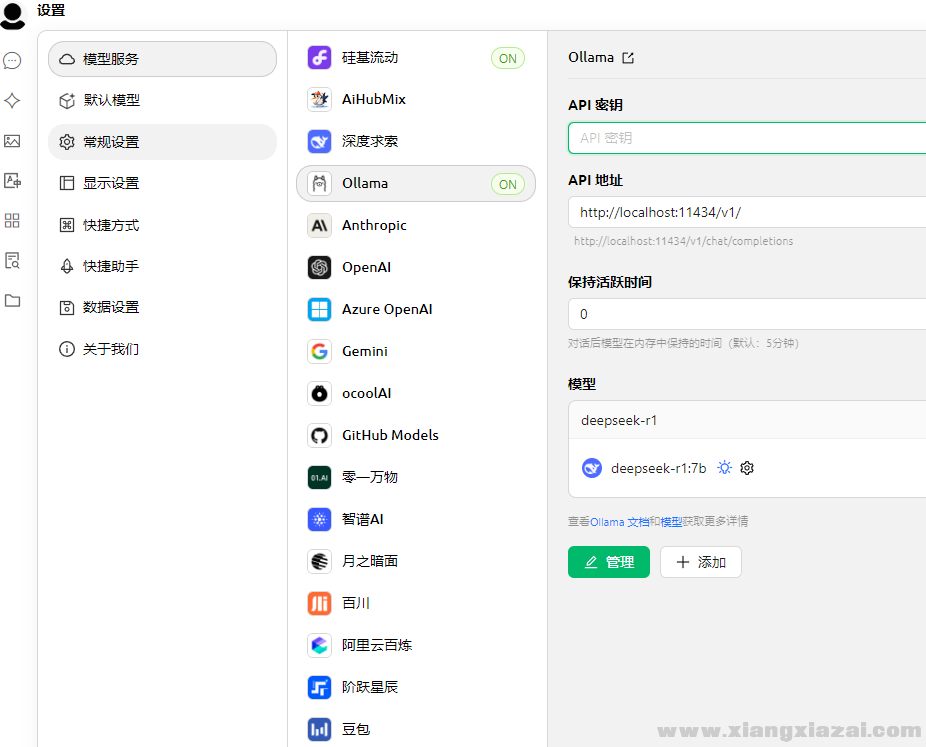This screenshot has height=747, width=926.
Task: Select the Anthropic provider name
Action: [374, 226]
